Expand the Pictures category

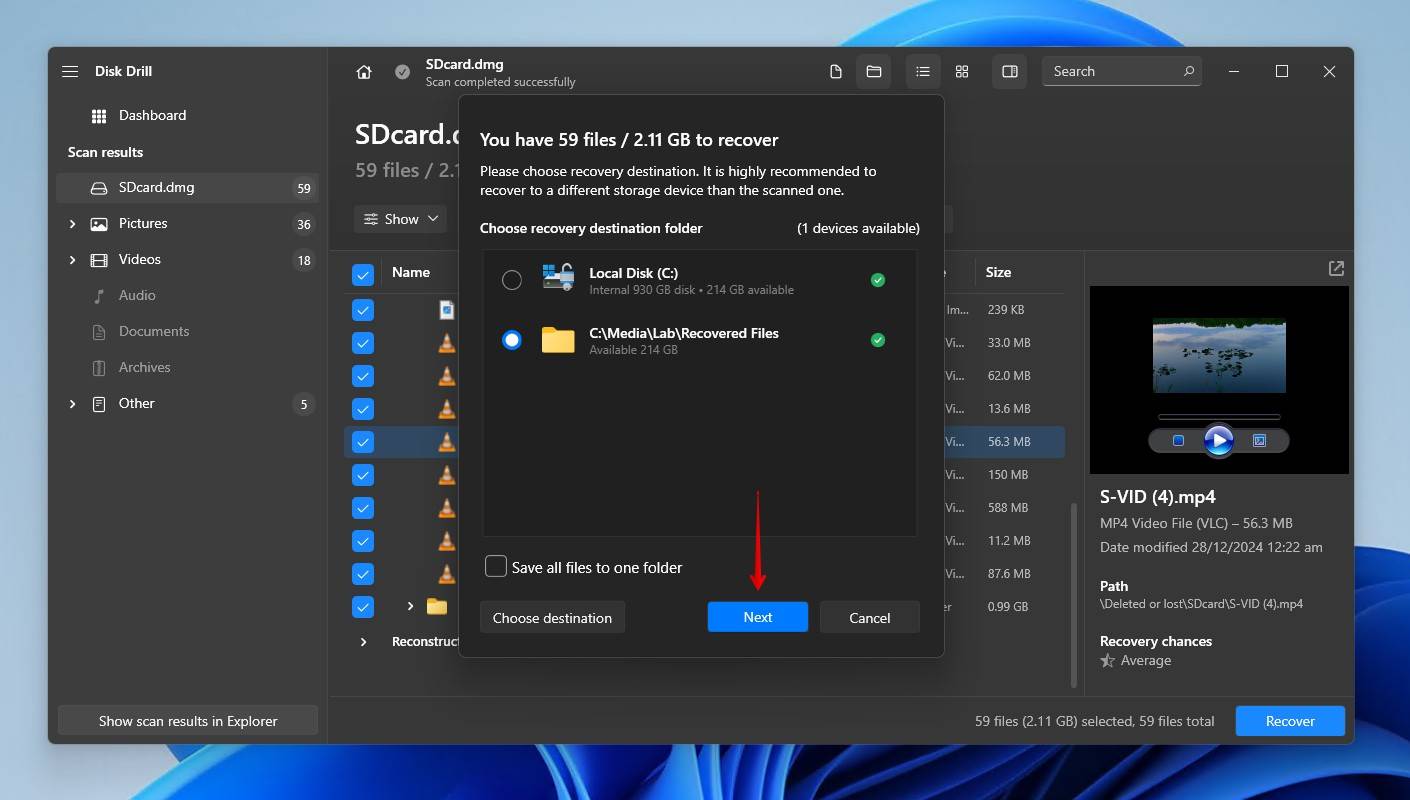(x=72, y=224)
